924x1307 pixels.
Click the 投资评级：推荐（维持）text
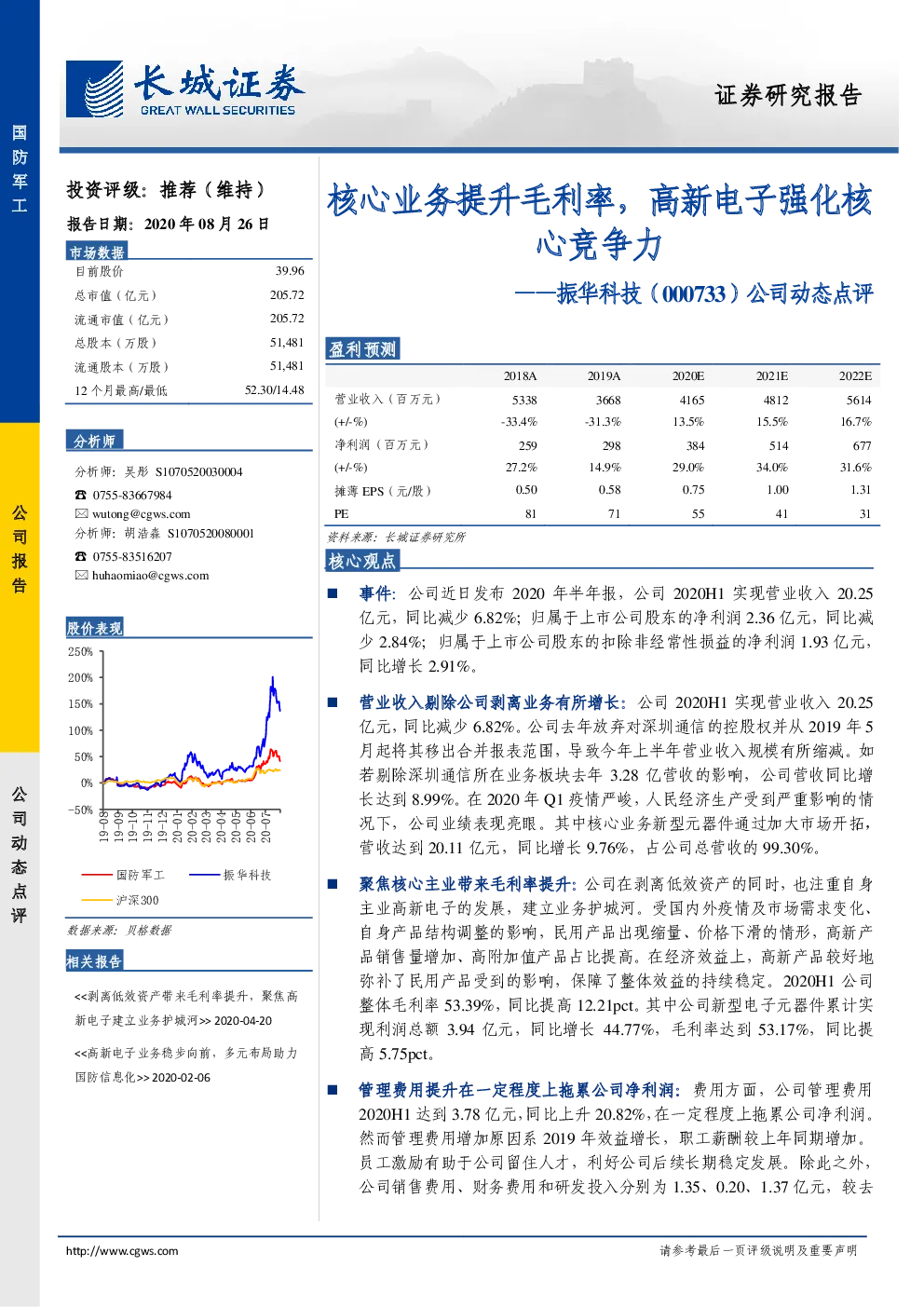[x=167, y=190]
